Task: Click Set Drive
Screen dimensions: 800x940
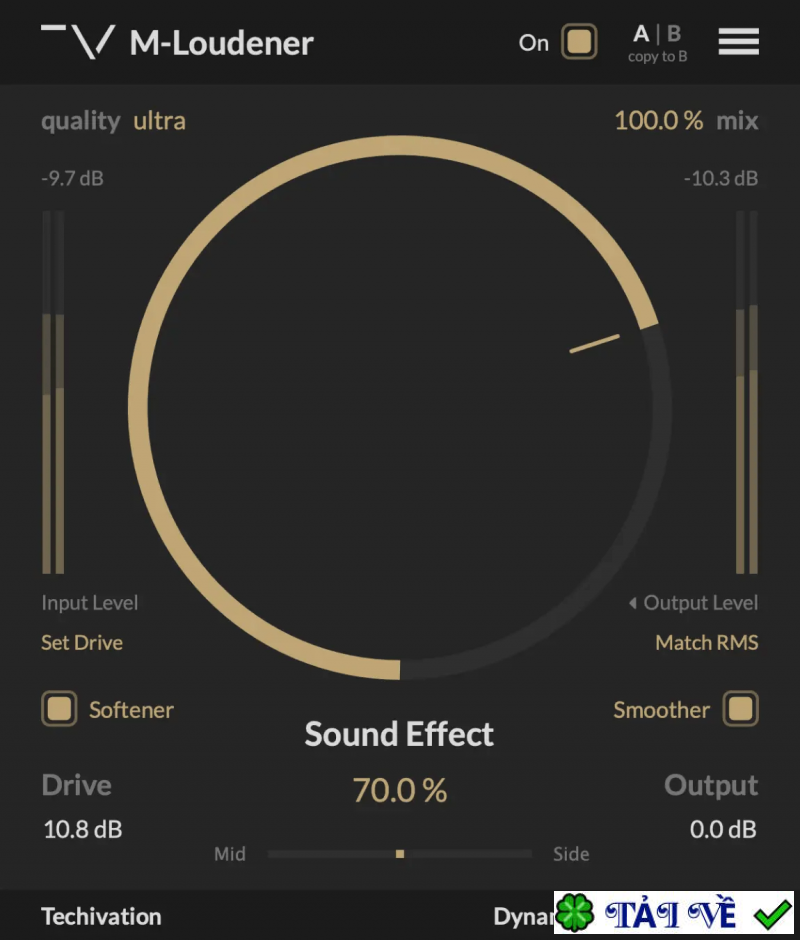Action: tap(82, 643)
